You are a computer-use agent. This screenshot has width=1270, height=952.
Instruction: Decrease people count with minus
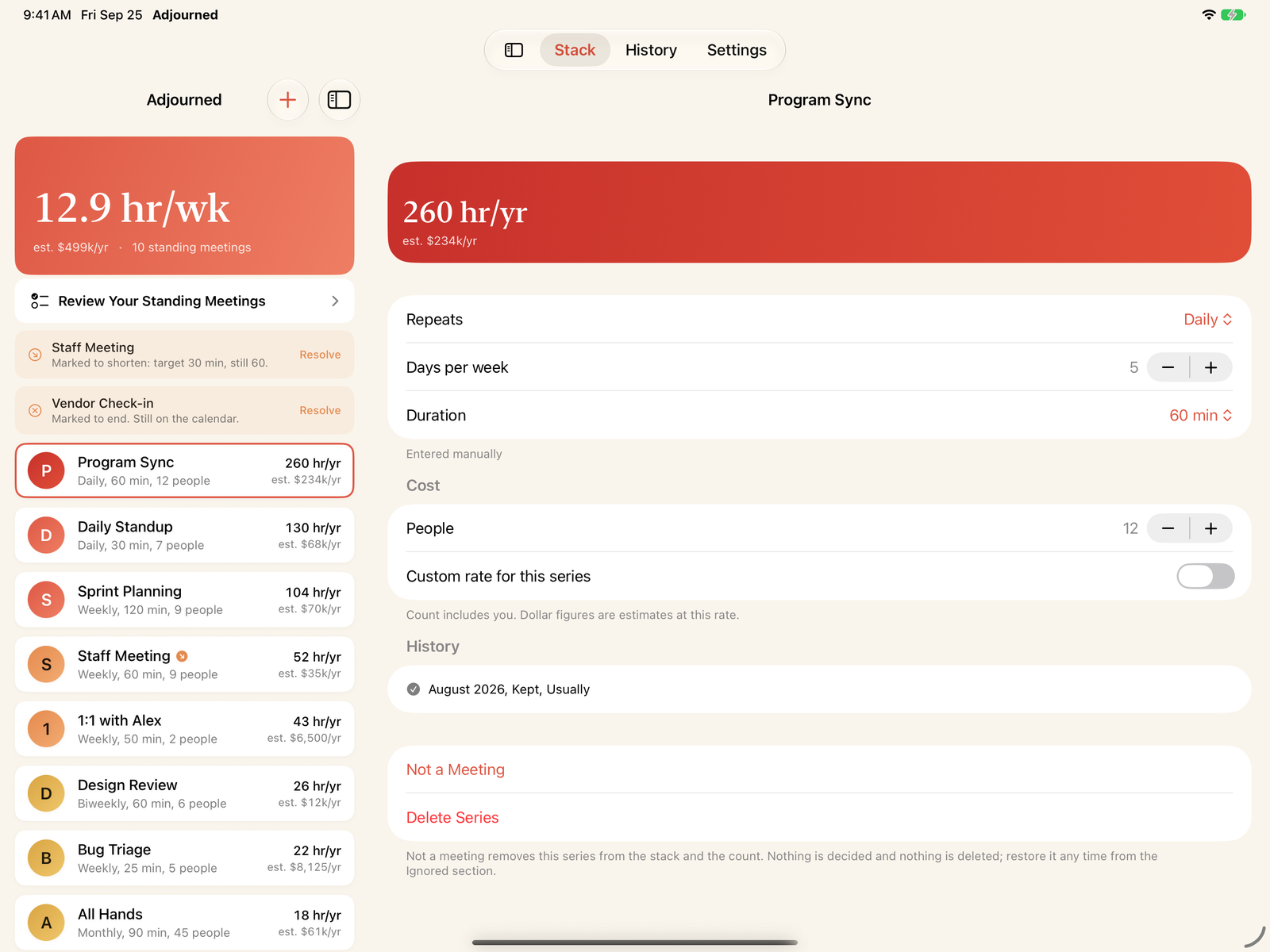point(1168,528)
